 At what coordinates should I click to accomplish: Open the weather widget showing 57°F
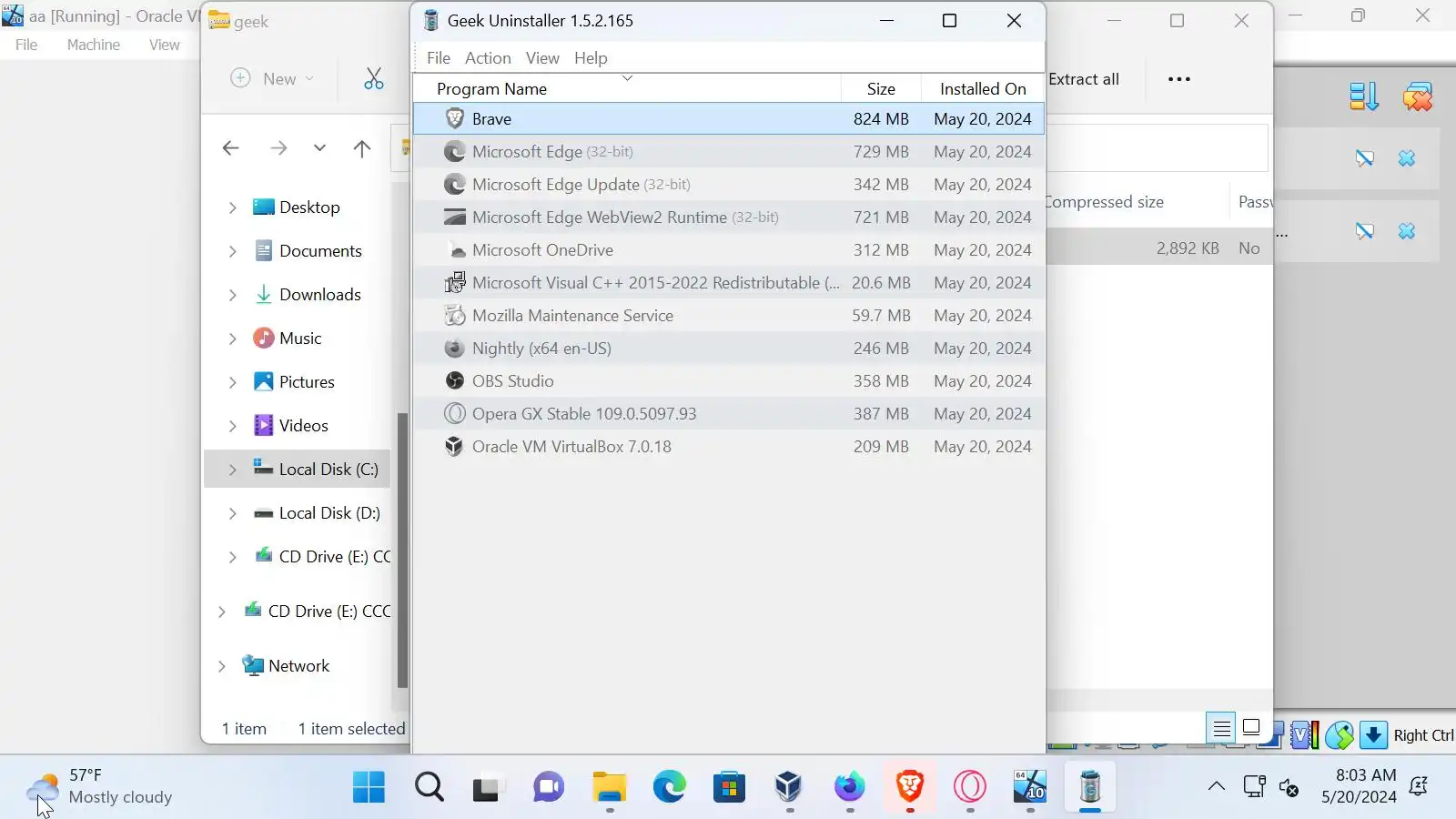[x=100, y=787]
